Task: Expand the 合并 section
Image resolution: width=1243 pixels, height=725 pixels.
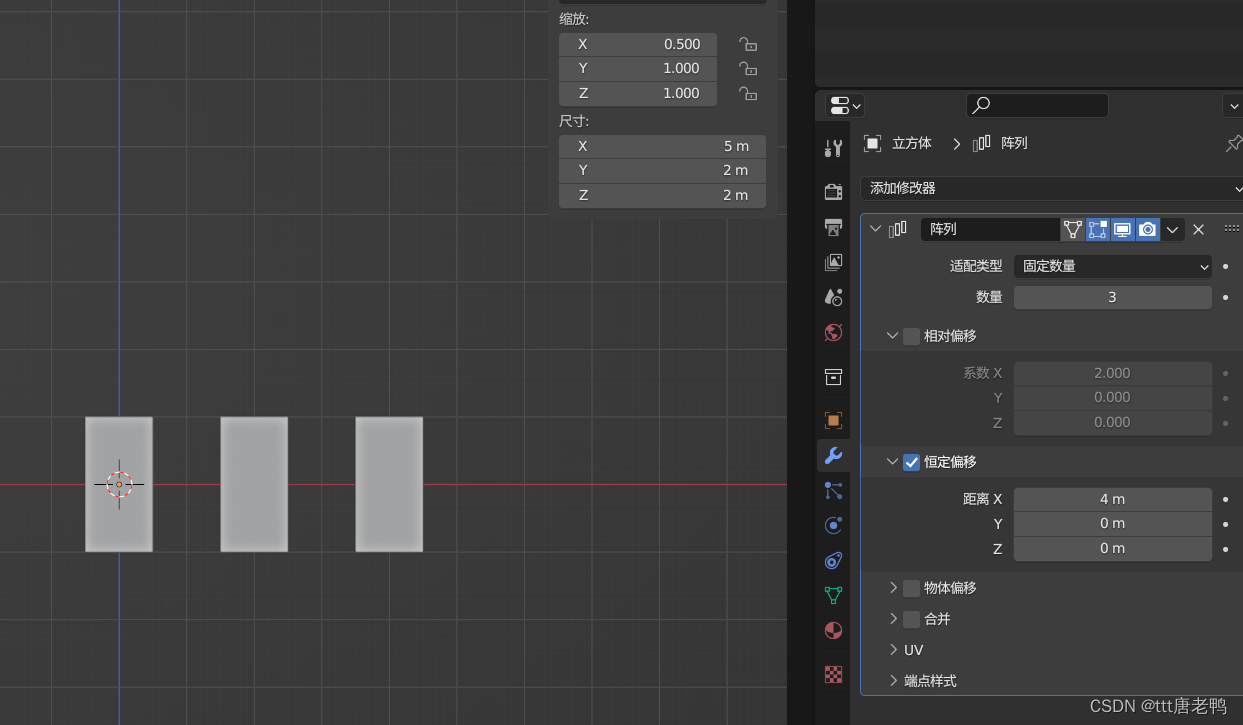Action: tap(892, 619)
